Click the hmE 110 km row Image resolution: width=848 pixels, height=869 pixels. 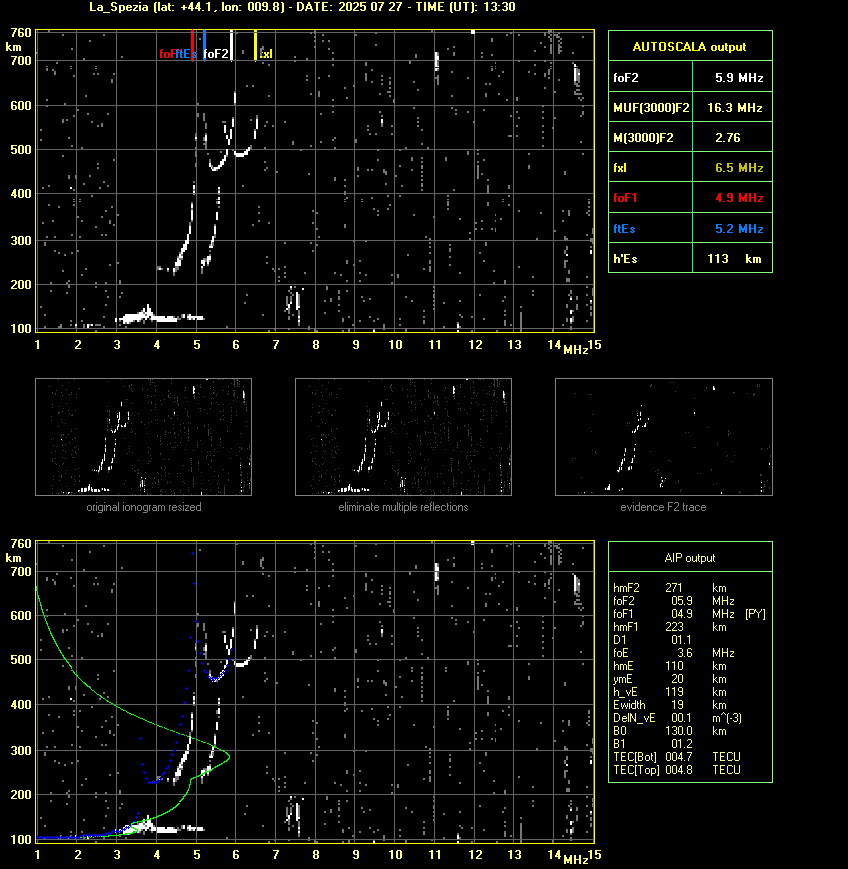pyautogui.click(x=670, y=666)
